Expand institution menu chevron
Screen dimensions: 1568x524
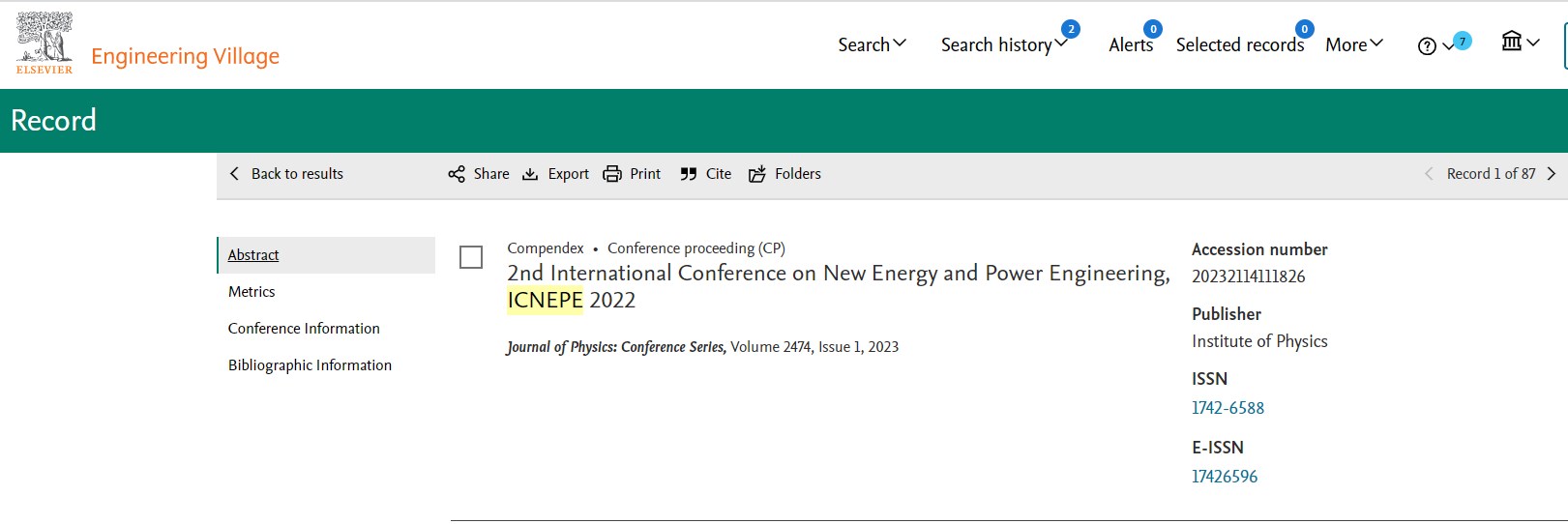(1533, 42)
